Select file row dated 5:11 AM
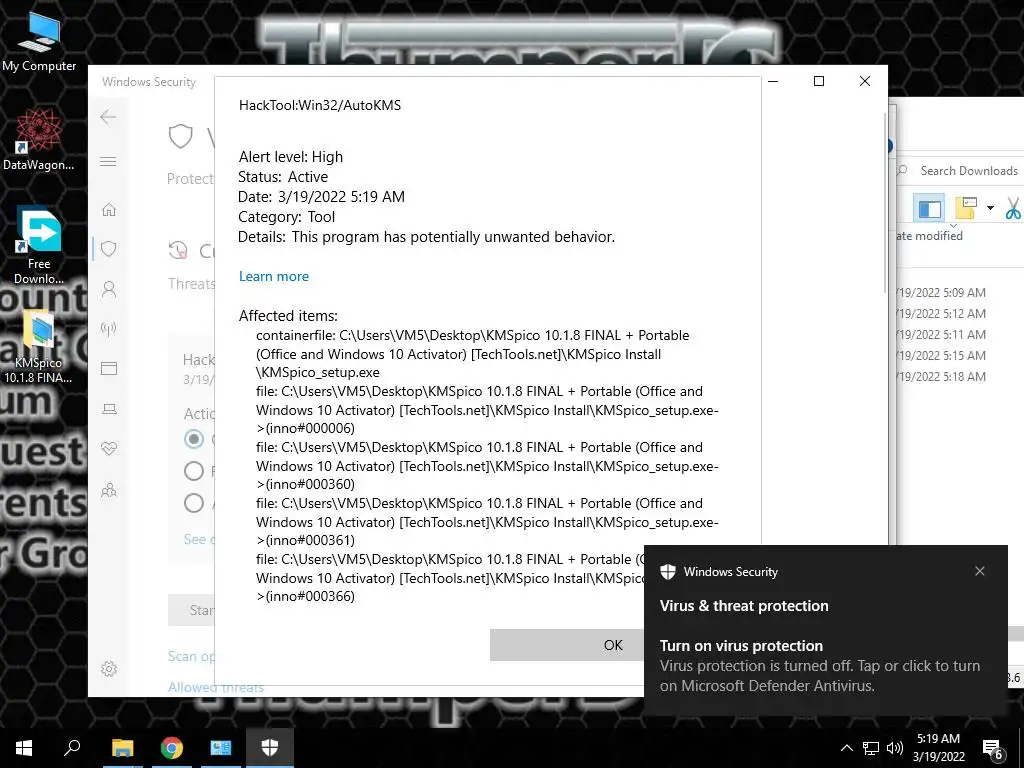The image size is (1024, 768). pyautogui.click(x=941, y=334)
